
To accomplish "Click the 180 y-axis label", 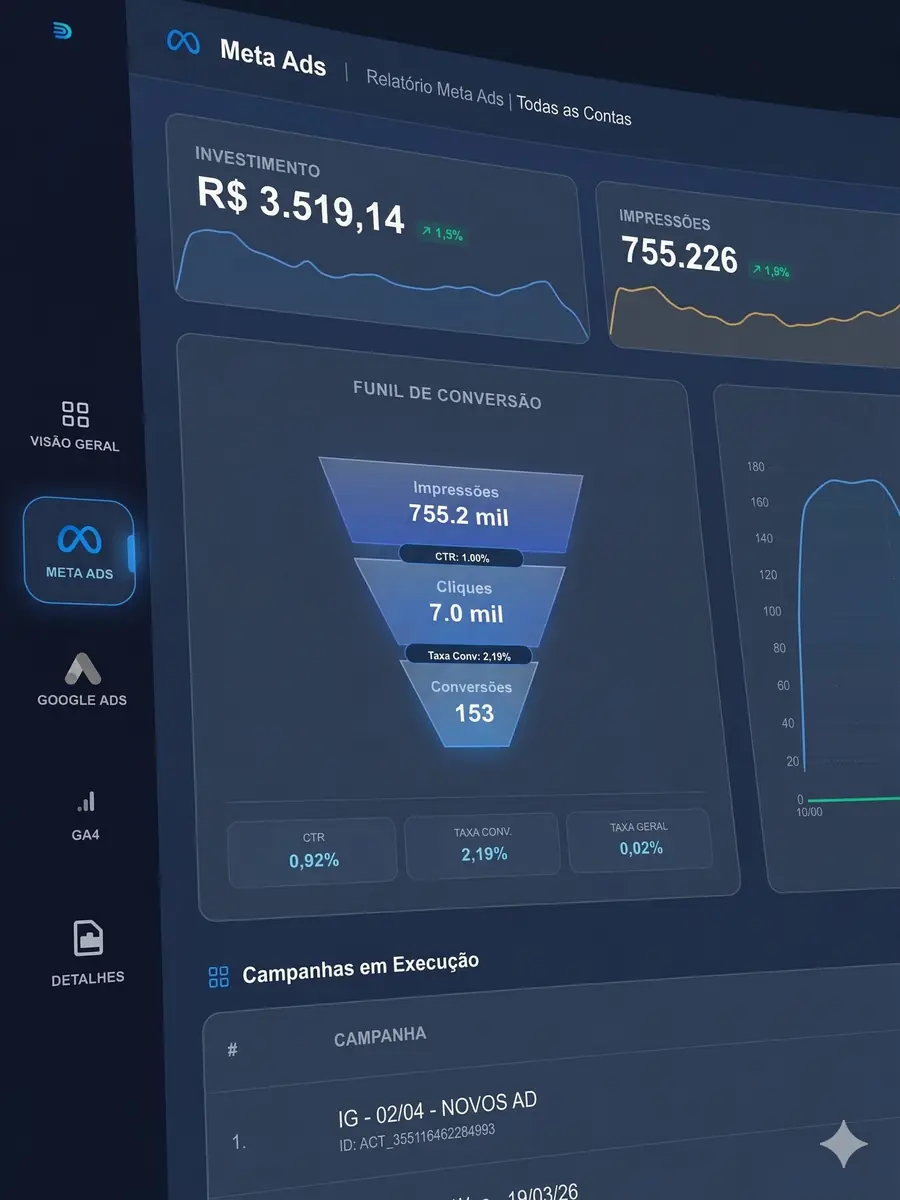I will pos(755,467).
